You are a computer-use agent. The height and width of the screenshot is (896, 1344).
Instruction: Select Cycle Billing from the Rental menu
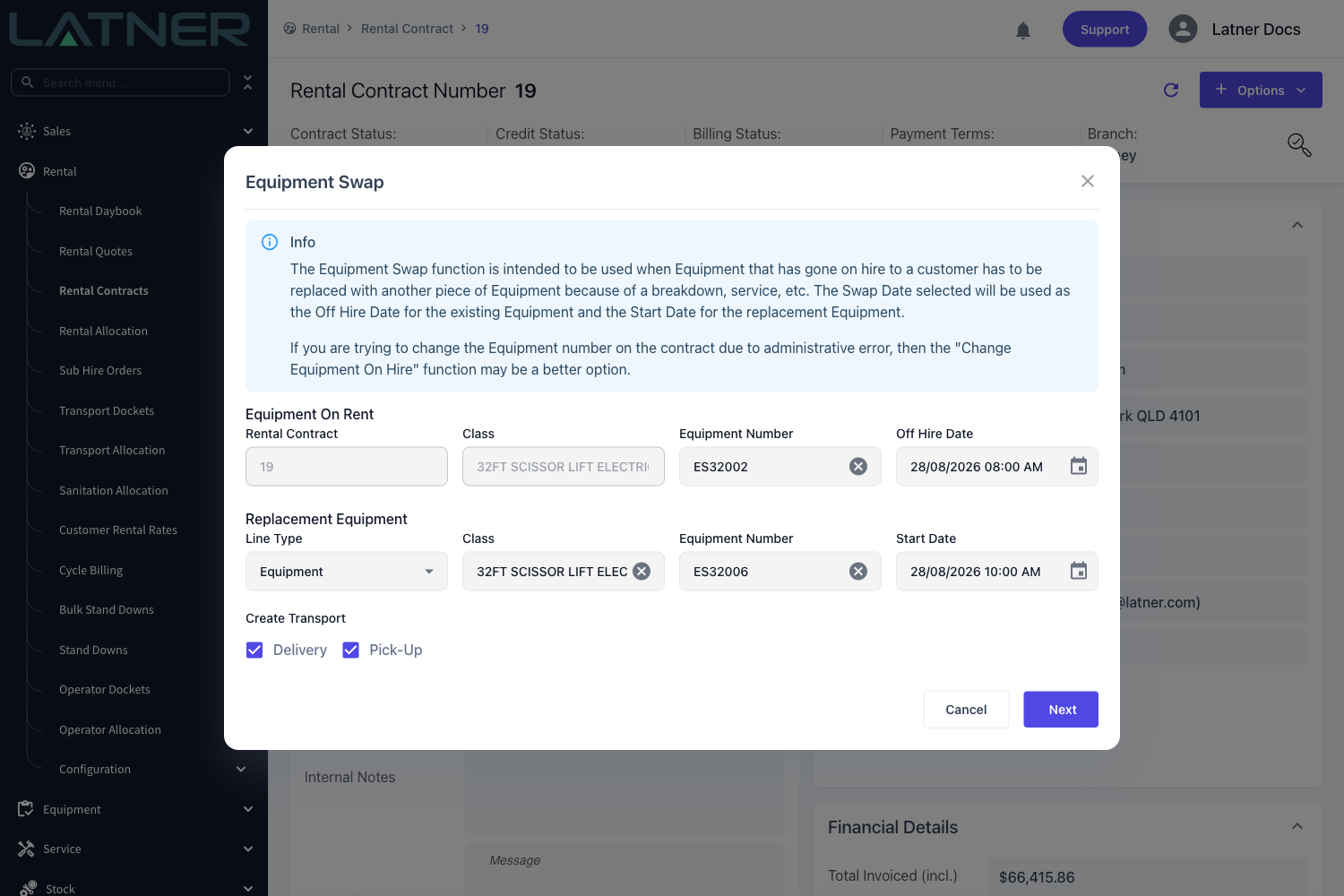click(x=90, y=571)
